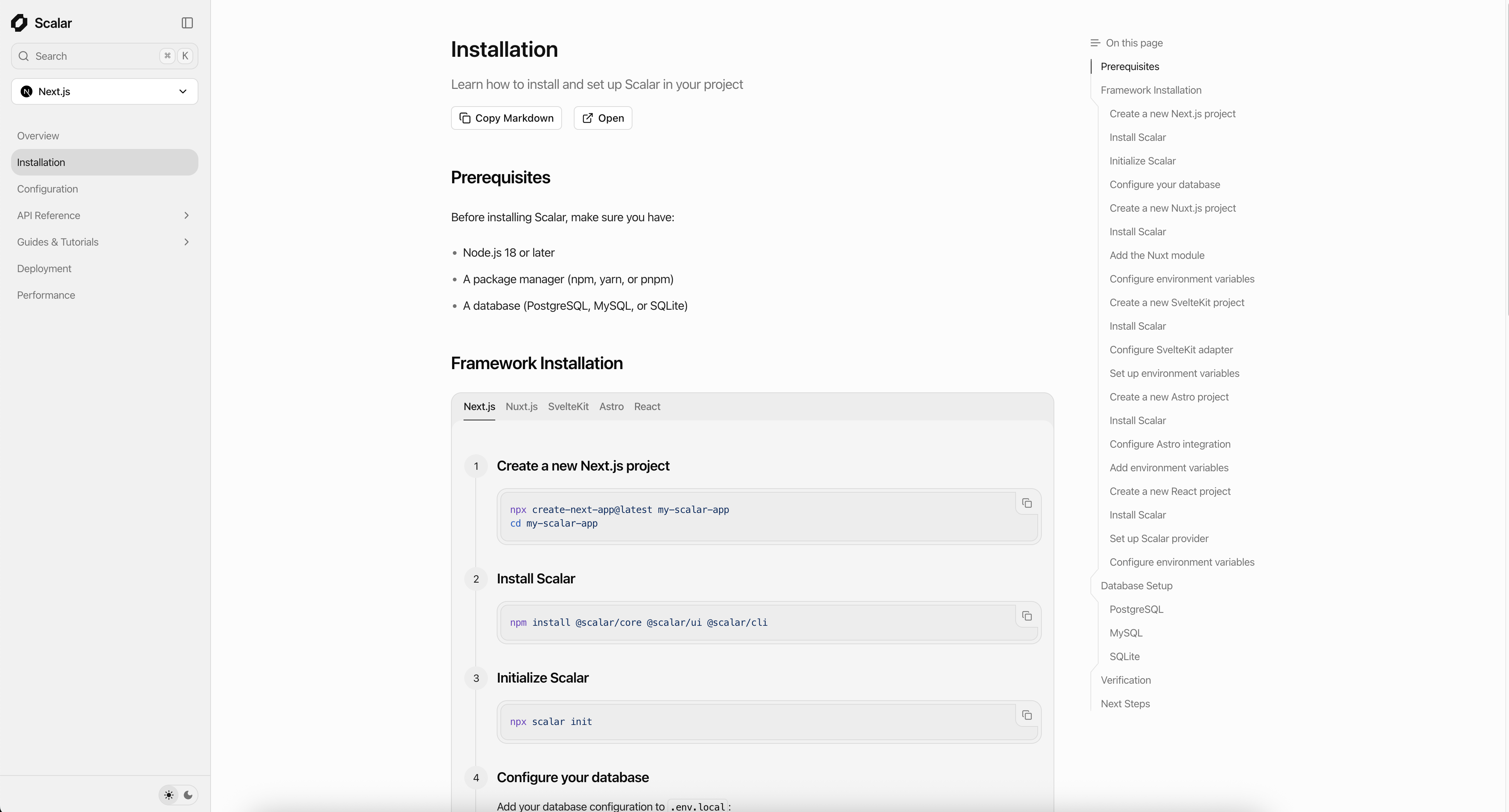Select the Astro tab
Viewport: 1509px width, 812px height.
(x=611, y=407)
